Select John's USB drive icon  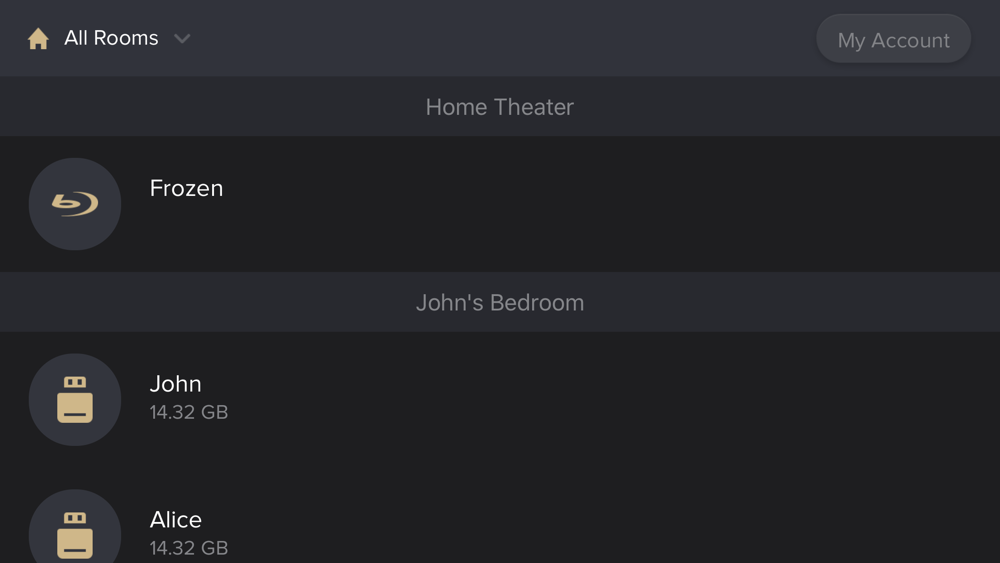(x=75, y=400)
